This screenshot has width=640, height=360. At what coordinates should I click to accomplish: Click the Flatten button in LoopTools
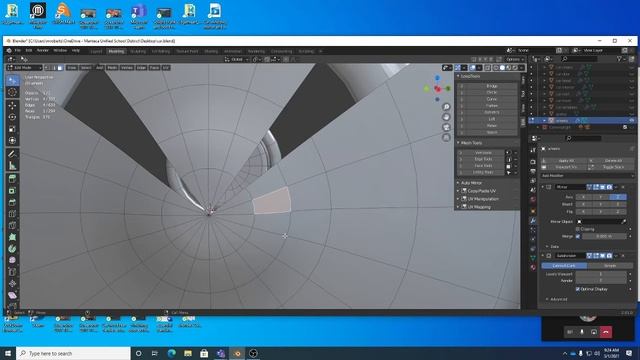[x=491, y=106]
